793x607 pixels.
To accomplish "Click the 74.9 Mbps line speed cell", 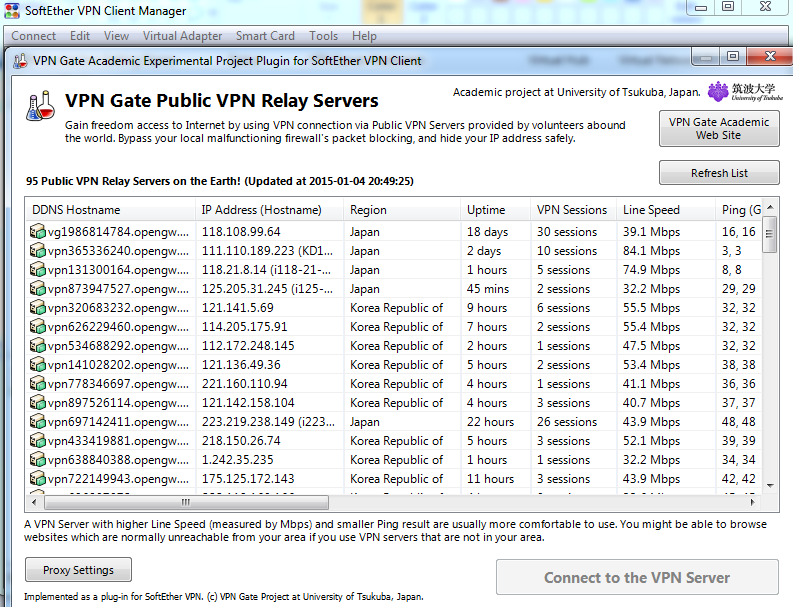I will click(x=651, y=270).
